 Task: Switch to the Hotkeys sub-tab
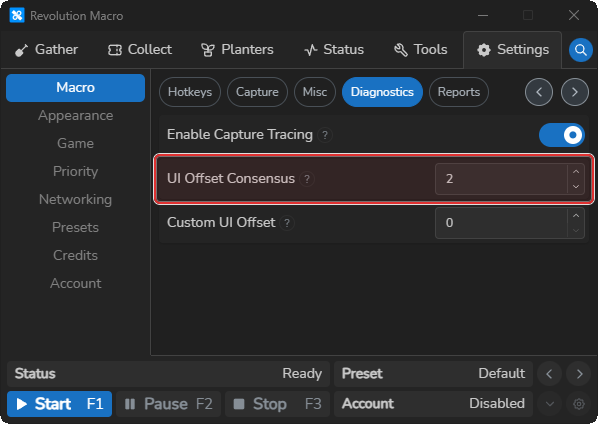[x=190, y=92]
